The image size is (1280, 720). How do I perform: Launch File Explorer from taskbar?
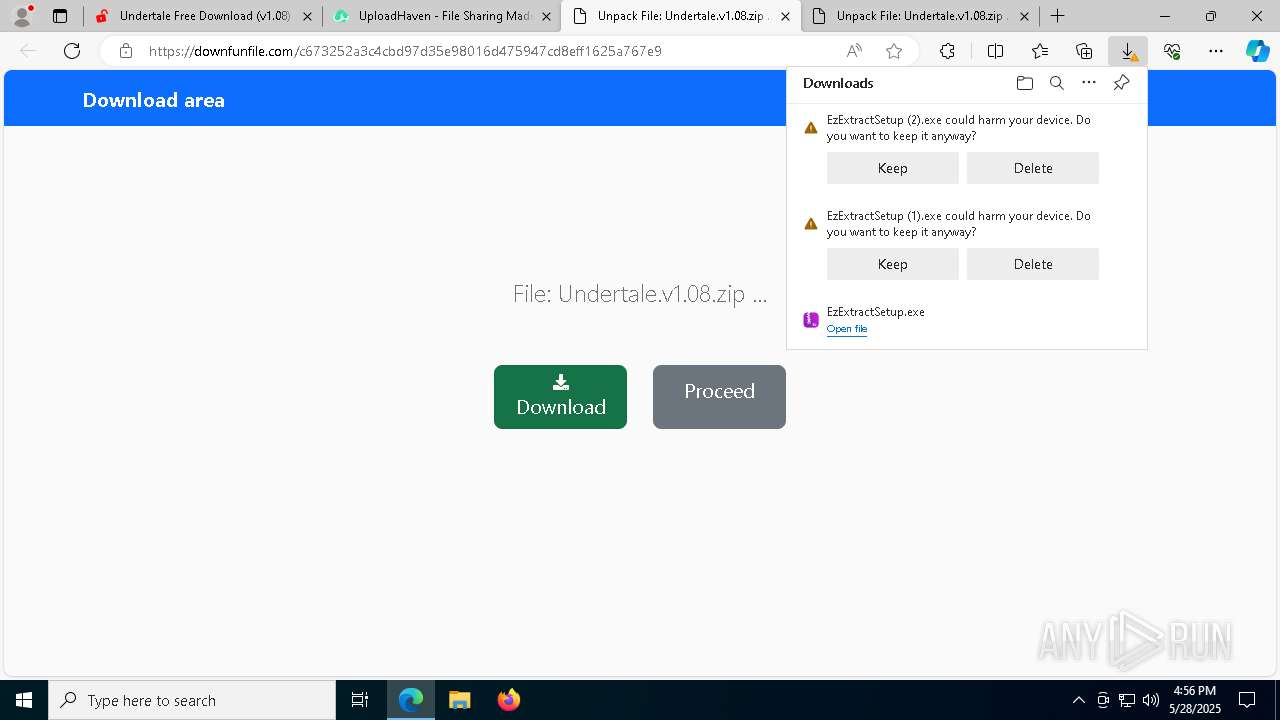tap(459, 700)
